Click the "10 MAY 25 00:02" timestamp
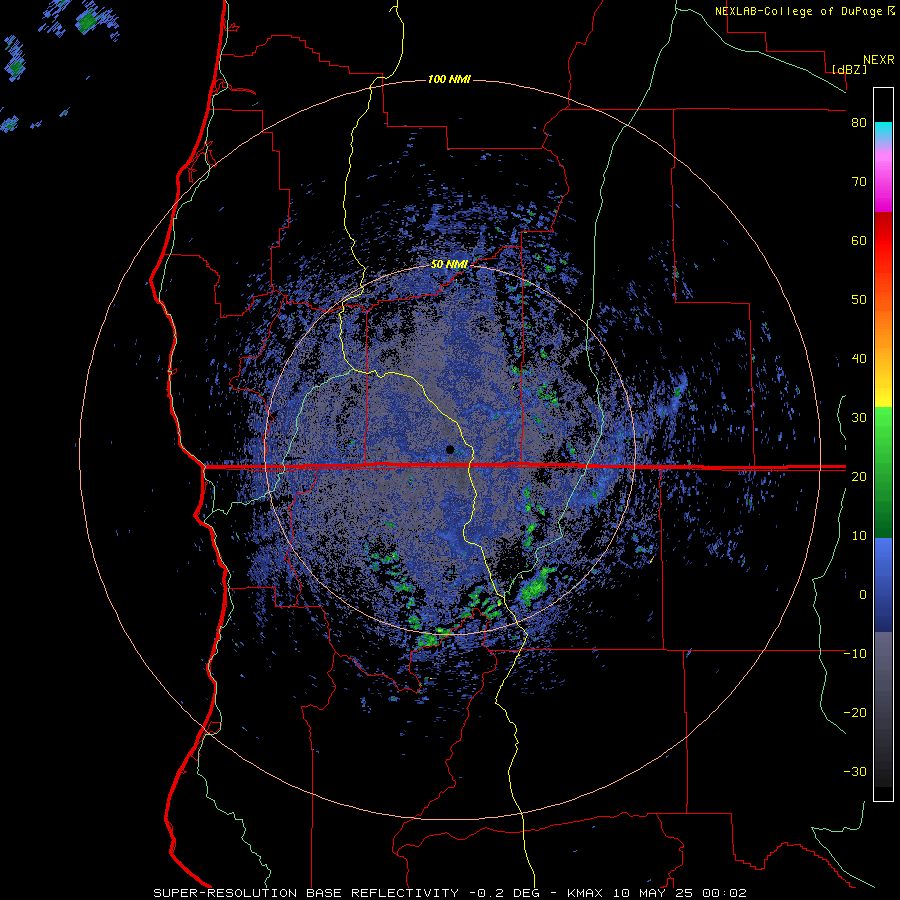This screenshot has width=900, height=900. point(679,893)
